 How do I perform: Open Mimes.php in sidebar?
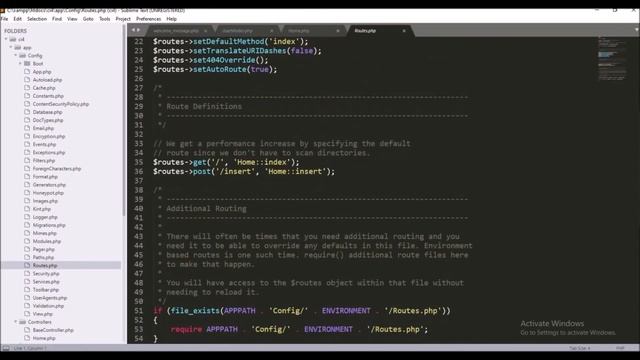tap(44, 233)
